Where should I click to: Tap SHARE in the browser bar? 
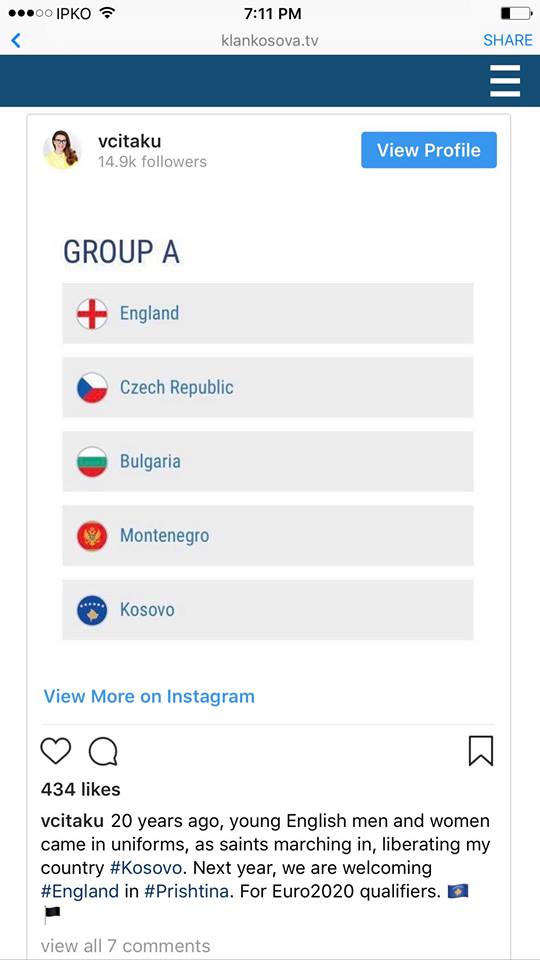[x=508, y=40]
